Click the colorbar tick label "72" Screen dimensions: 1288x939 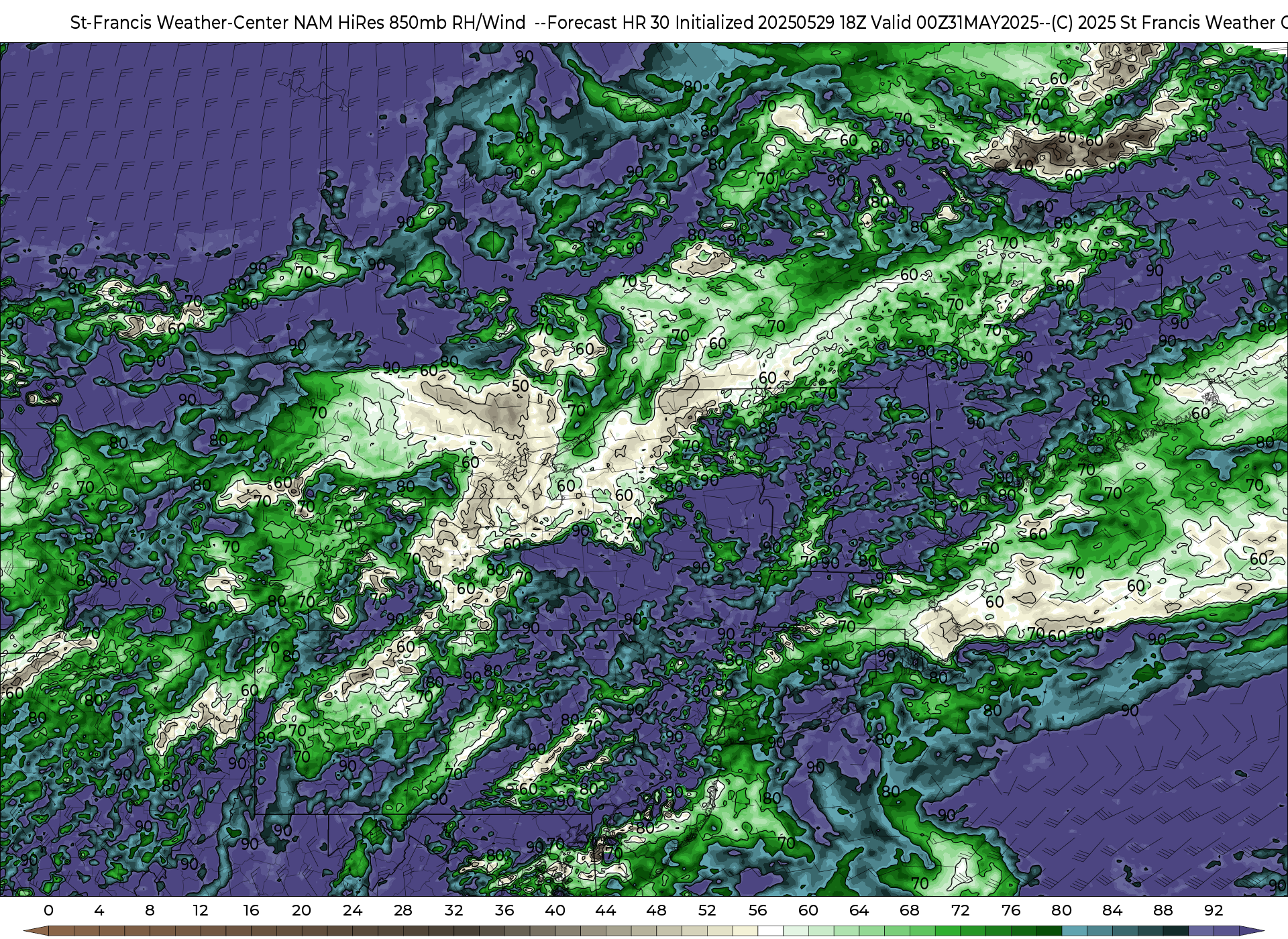960,910
